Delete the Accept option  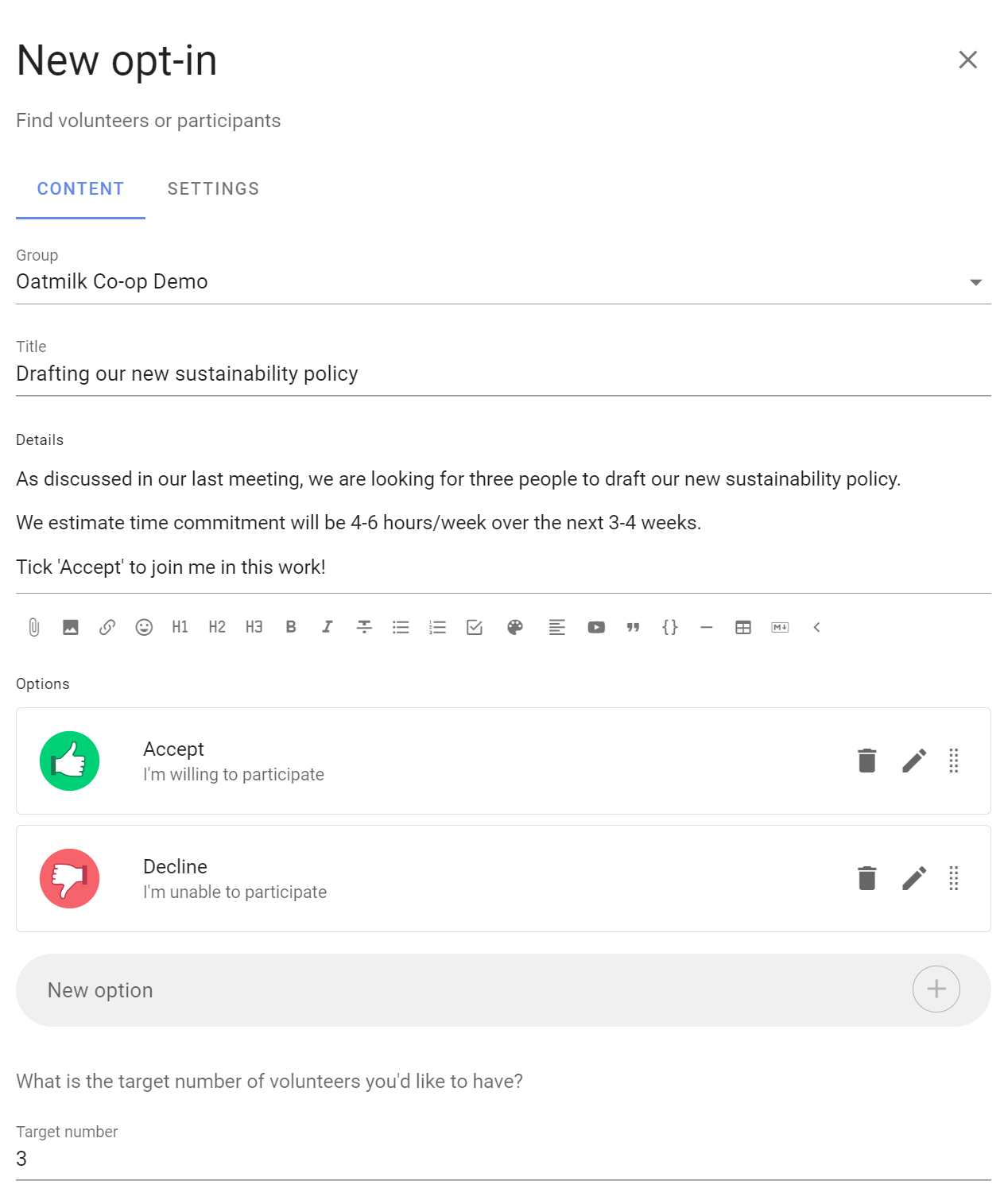tap(867, 761)
